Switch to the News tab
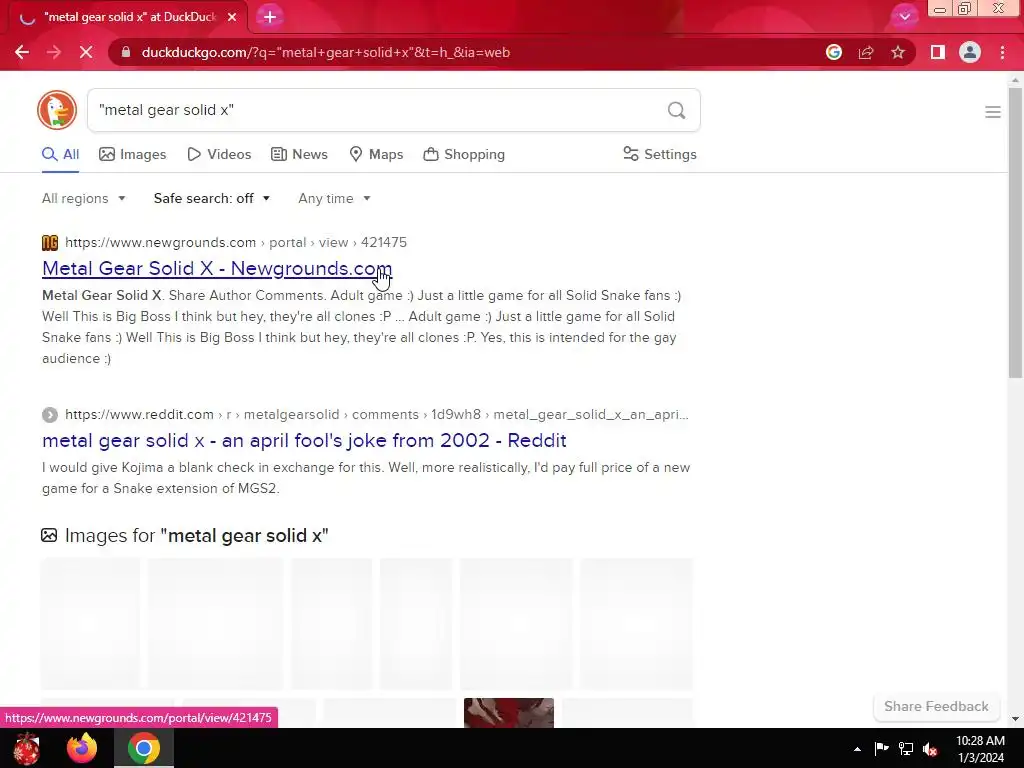Viewport: 1024px width, 768px height. (299, 155)
